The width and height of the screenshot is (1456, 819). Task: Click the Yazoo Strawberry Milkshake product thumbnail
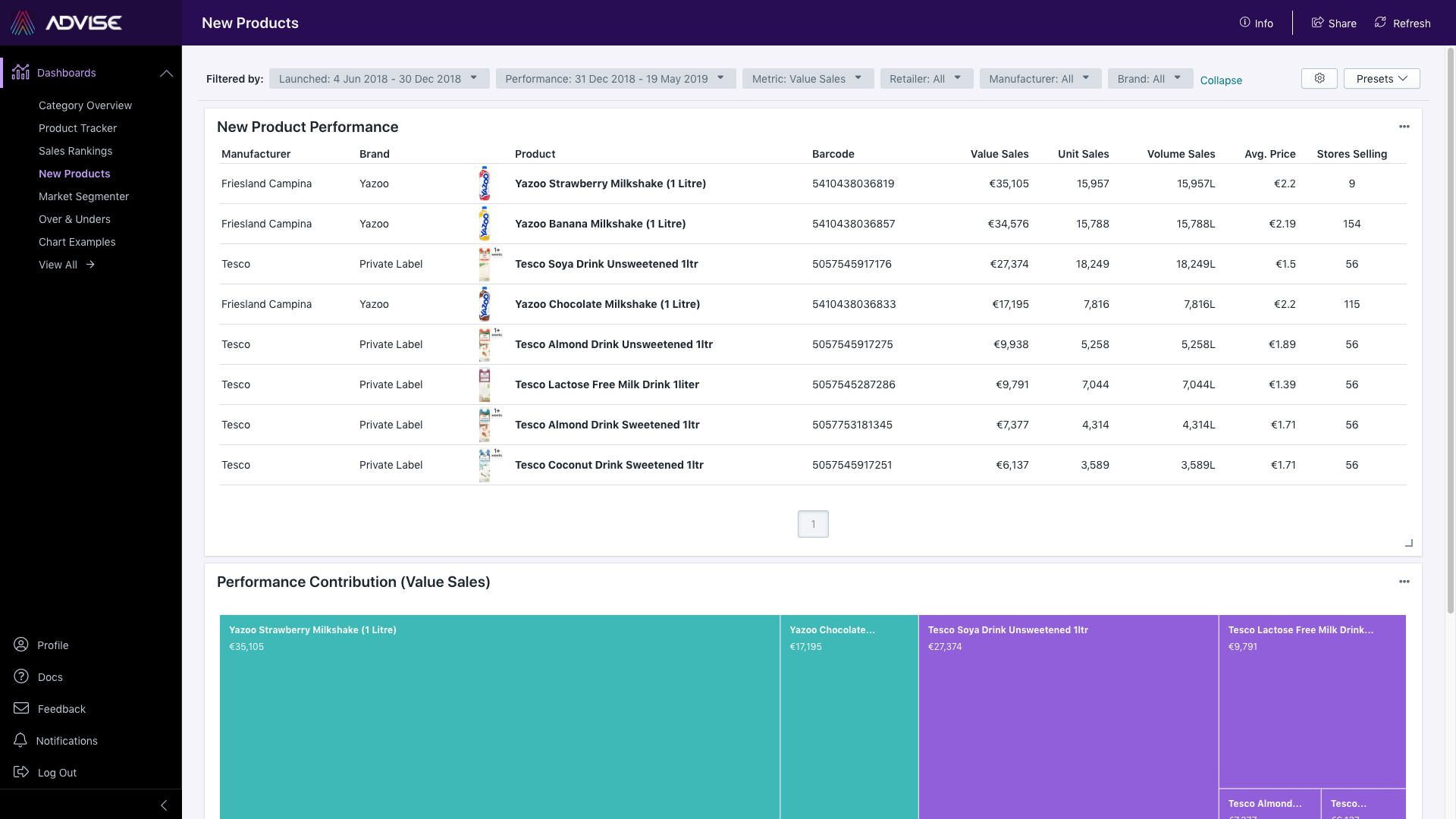pos(485,184)
